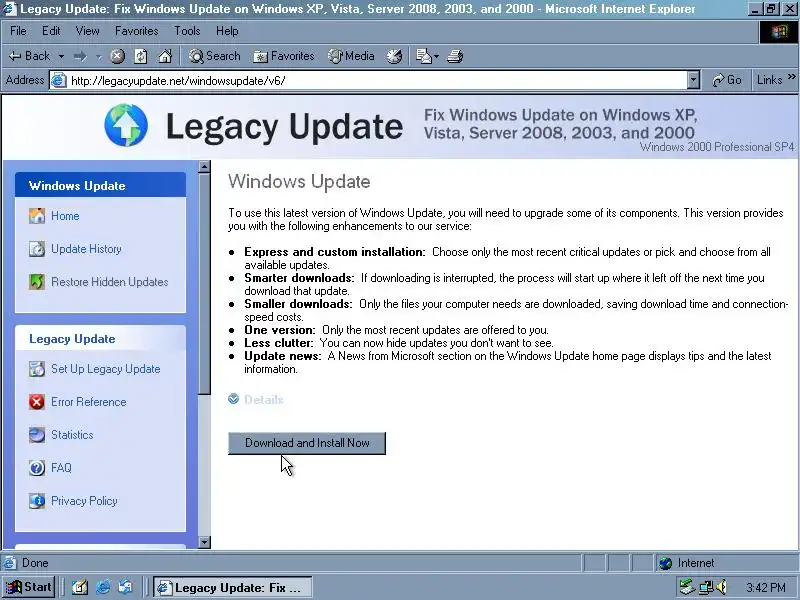Open the Favorites pane from toolbar
Image resolution: width=800 pixels, height=600 pixels.
point(284,56)
